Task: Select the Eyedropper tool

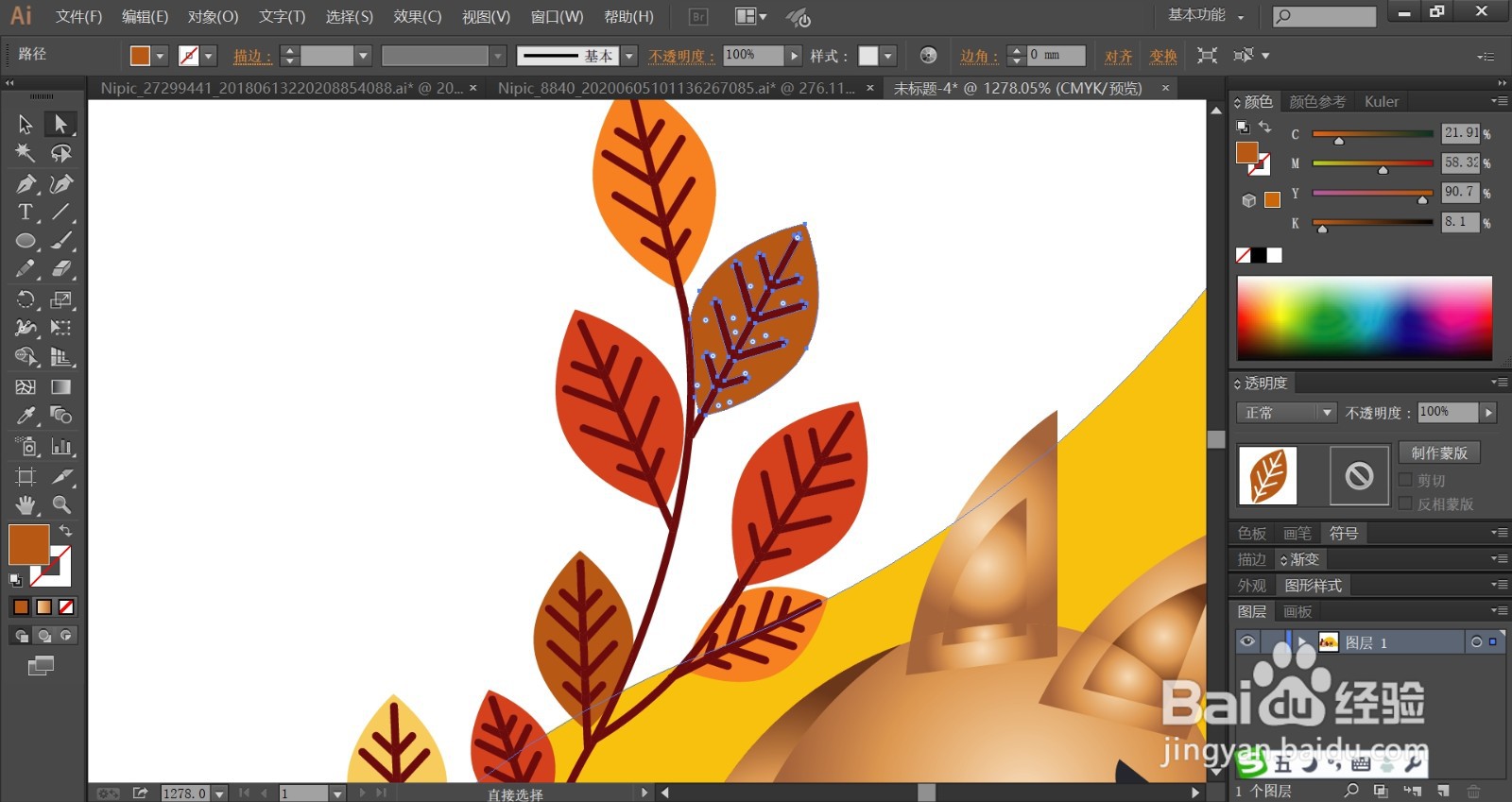Action: pyautogui.click(x=26, y=416)
